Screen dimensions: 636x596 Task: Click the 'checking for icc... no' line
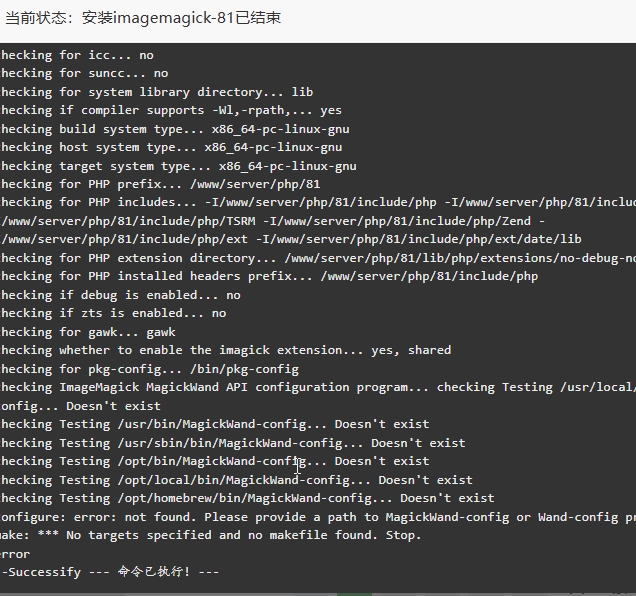(78, 55)
